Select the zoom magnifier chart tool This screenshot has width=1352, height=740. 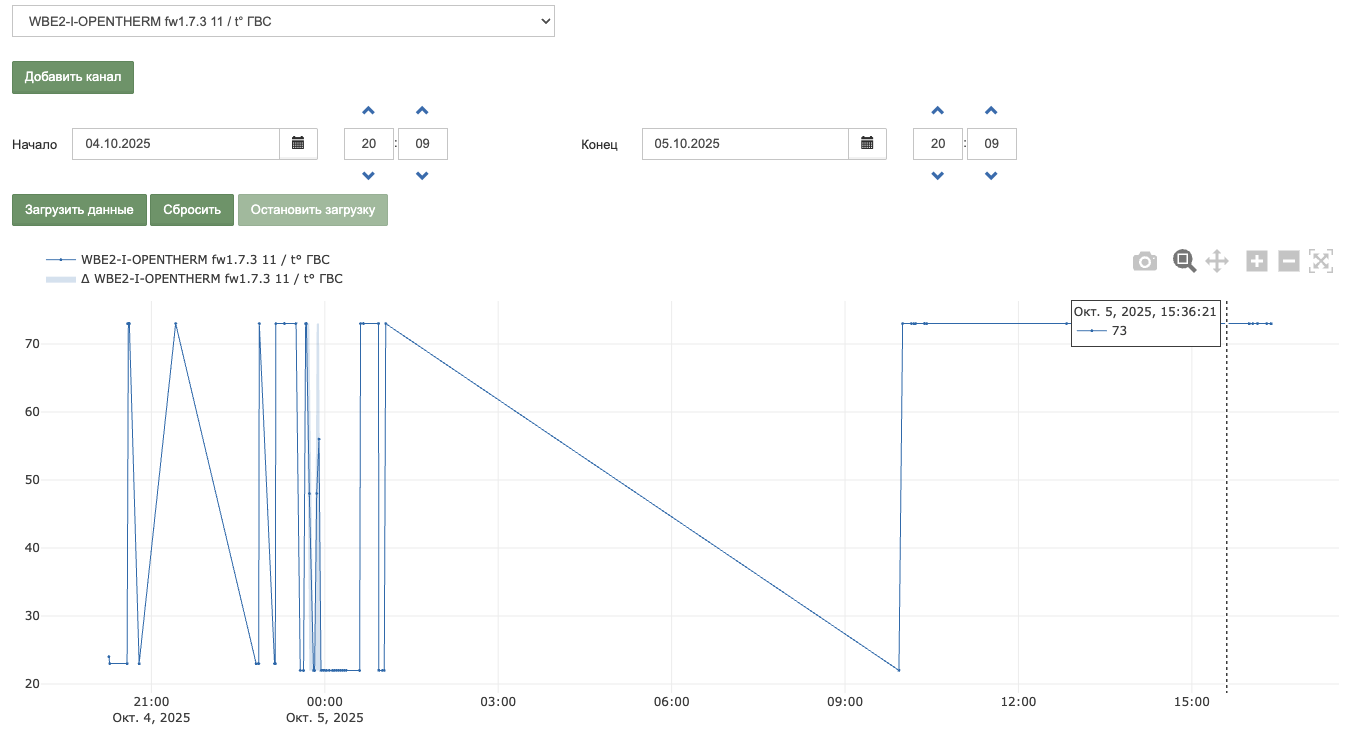[x=1184, y=261]
